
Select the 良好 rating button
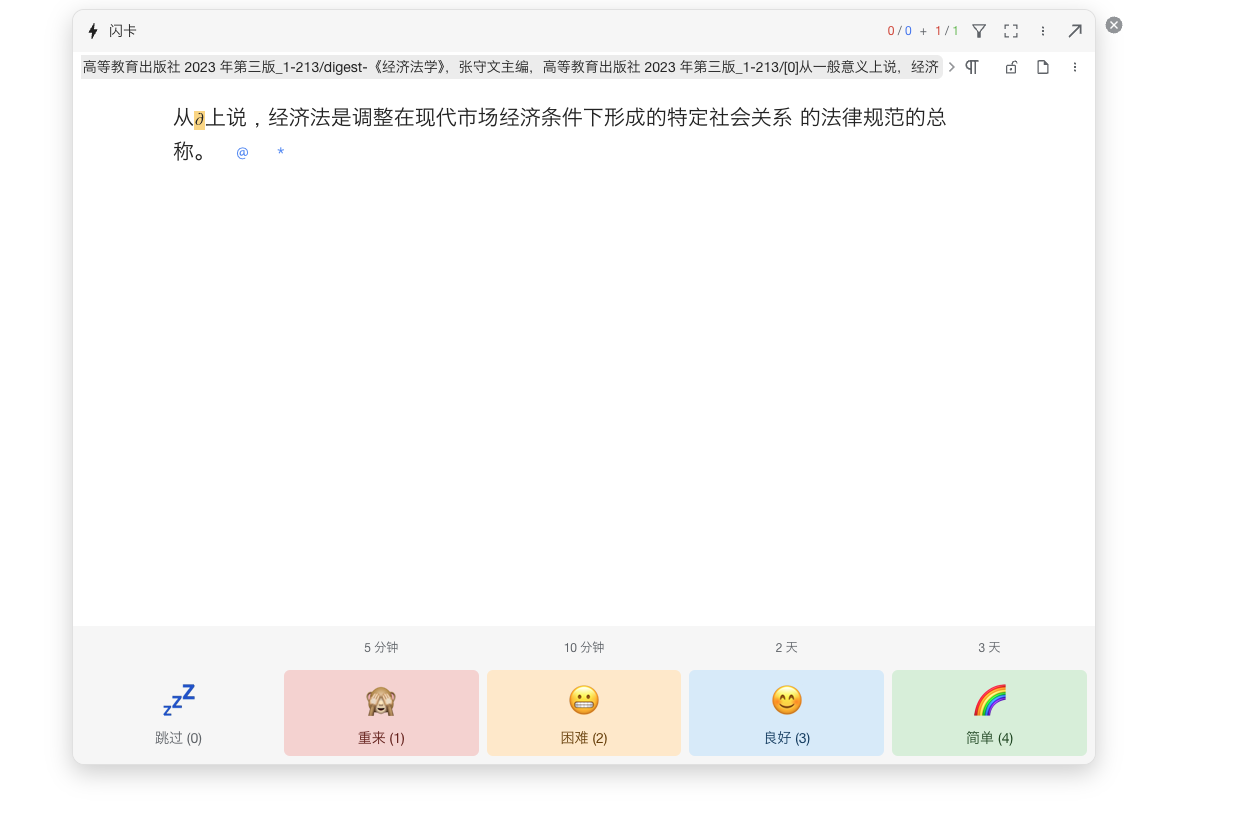click(x=786, y=712)
